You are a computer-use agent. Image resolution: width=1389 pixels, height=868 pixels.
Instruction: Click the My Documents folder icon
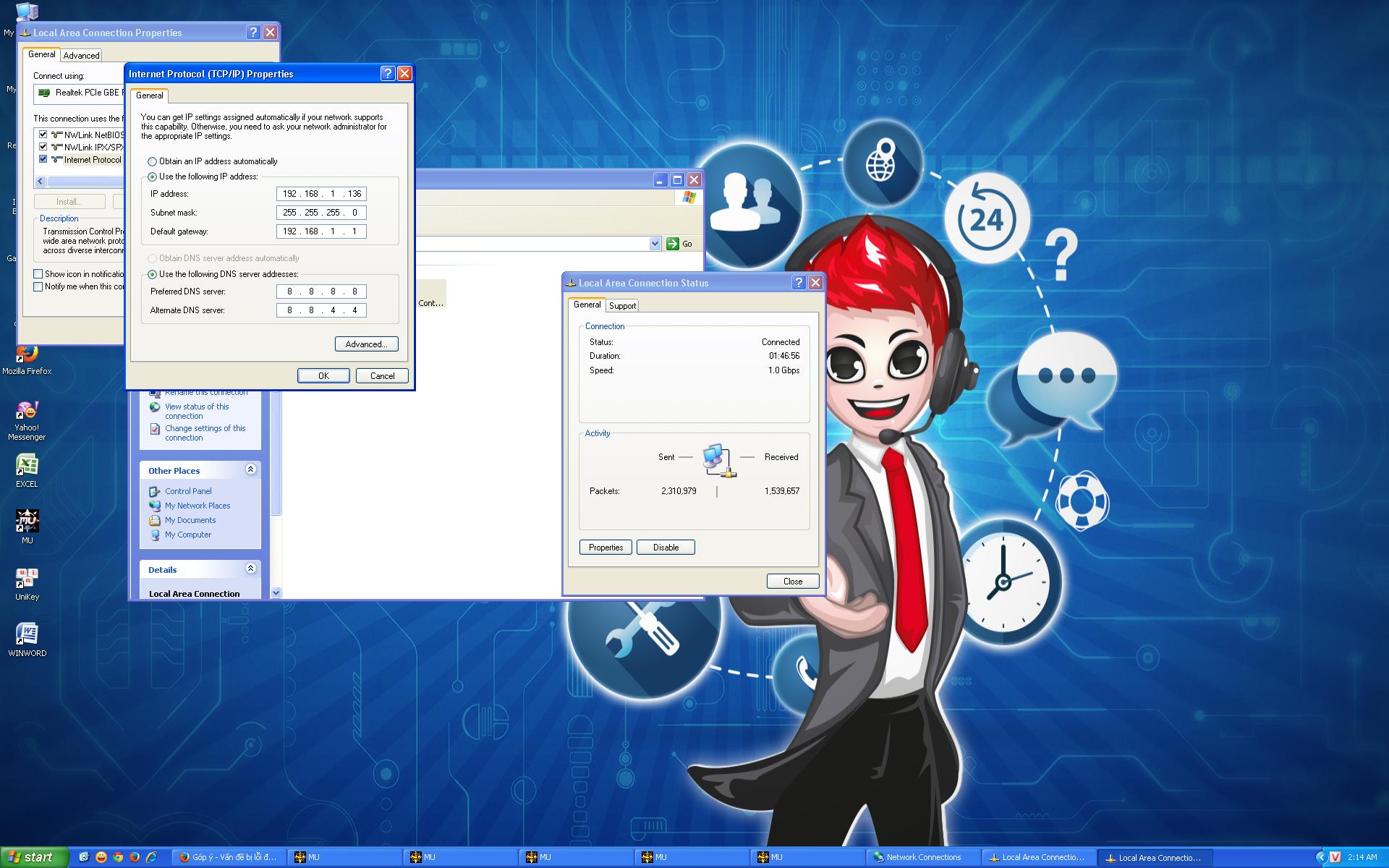click(155, 520)
